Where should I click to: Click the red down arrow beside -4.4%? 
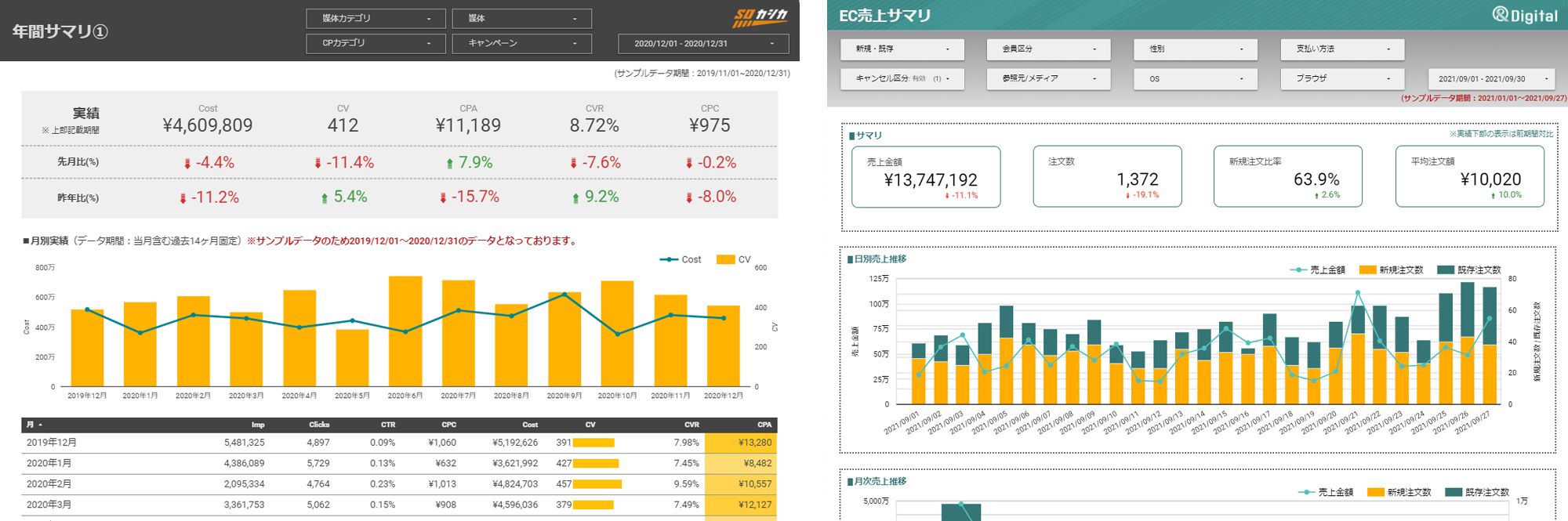click(187, 164)
